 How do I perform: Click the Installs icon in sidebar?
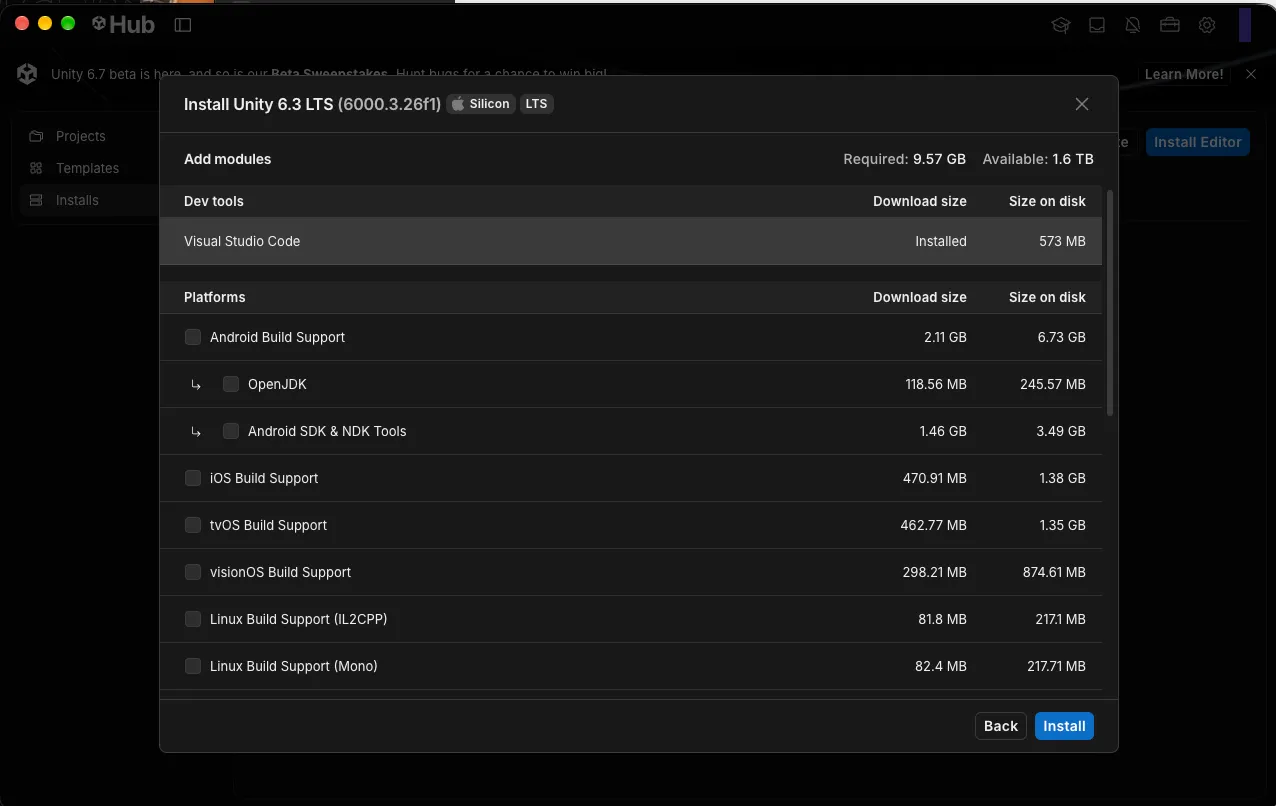point(36,200)
